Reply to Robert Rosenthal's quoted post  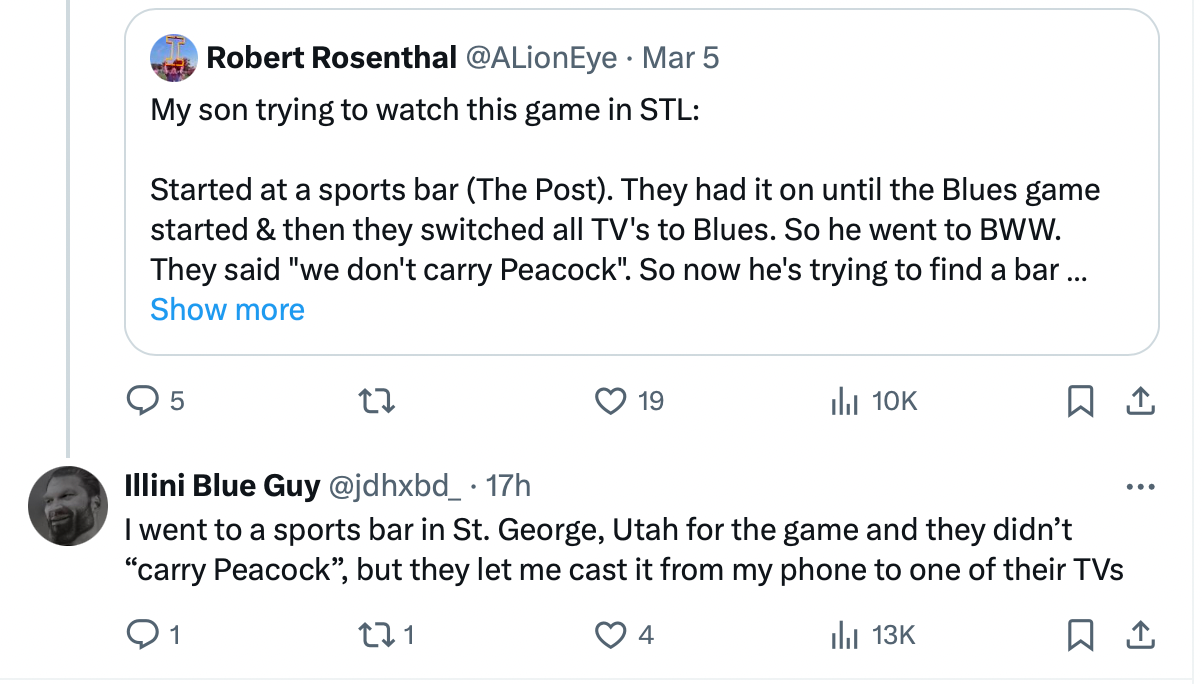tap(141, 401)
